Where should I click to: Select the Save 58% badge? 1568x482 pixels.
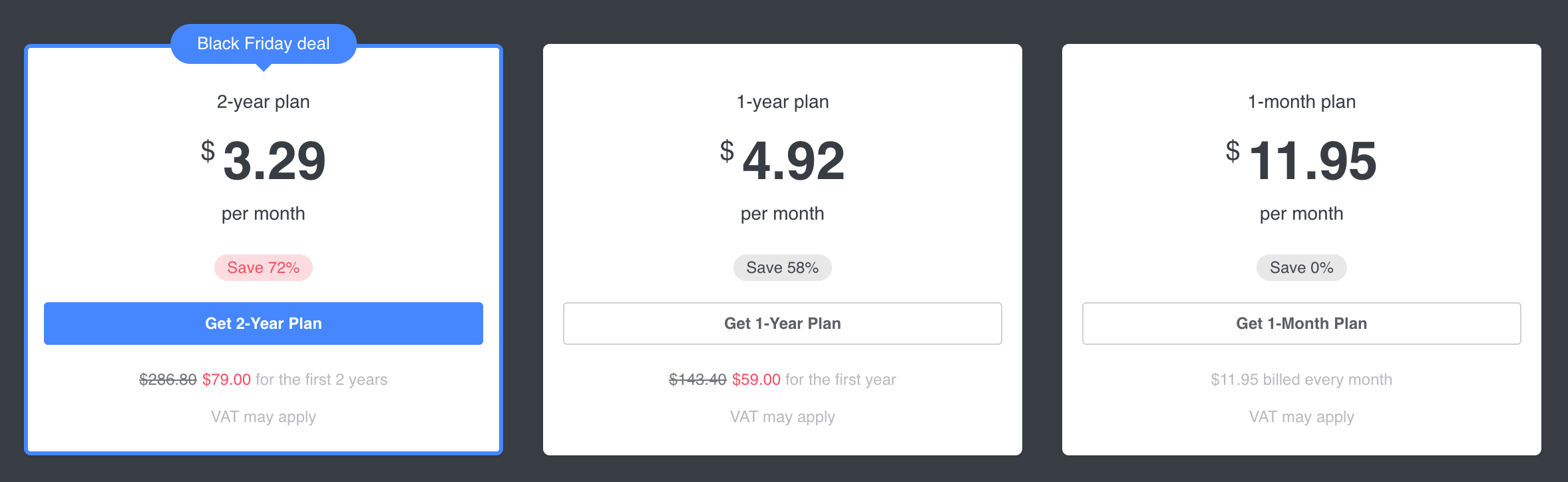(x=783, y=268)
